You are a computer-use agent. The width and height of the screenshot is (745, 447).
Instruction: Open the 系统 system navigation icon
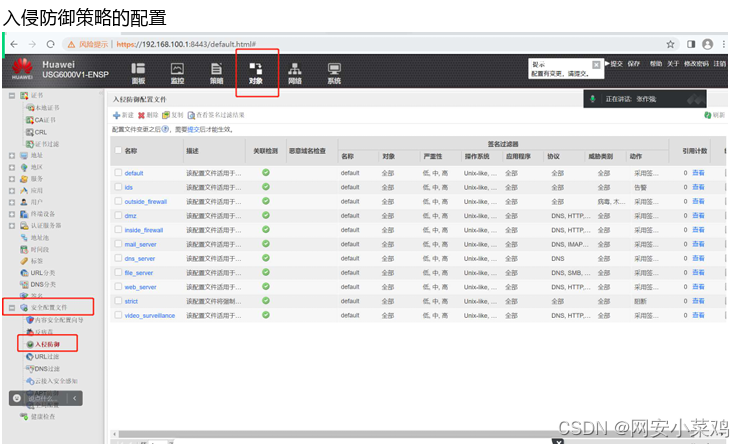click(334, 73)
